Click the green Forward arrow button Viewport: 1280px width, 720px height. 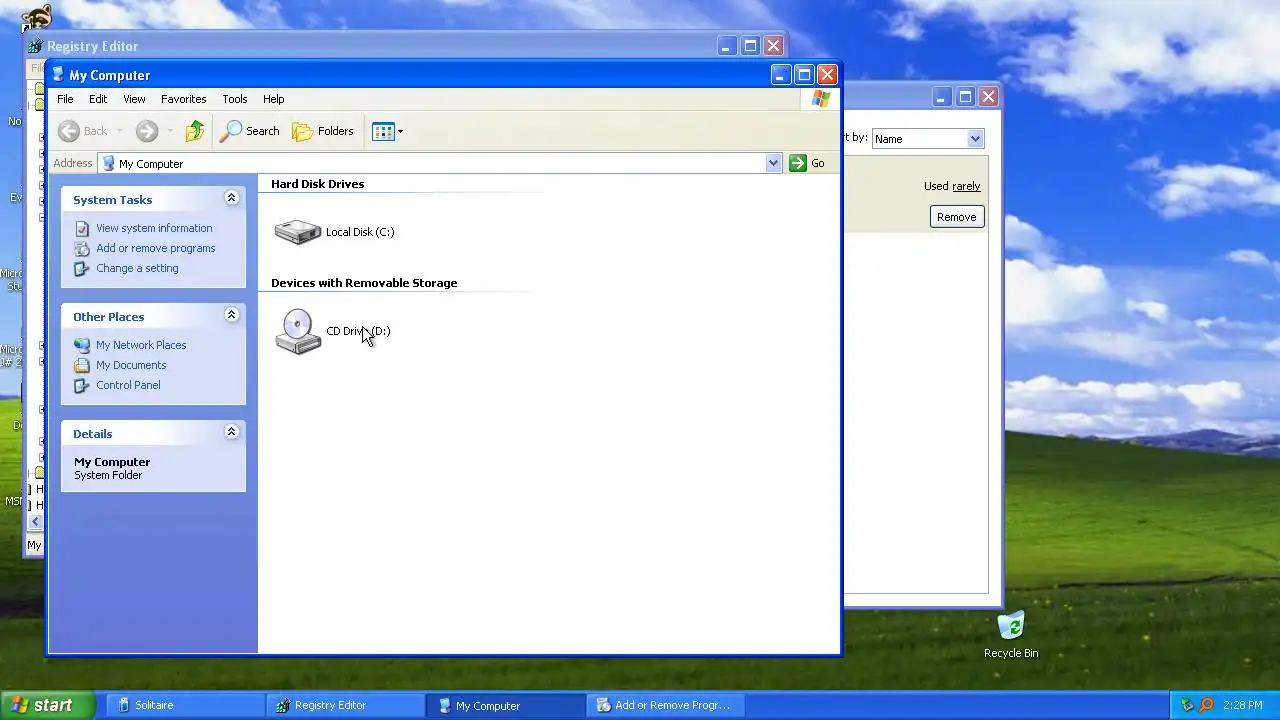pos(147,131)
